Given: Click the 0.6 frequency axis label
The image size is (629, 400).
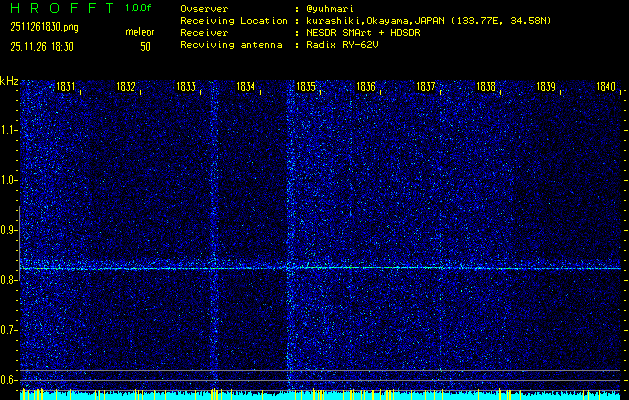Looking at the screenshot, I should click(x=9, y=380).
